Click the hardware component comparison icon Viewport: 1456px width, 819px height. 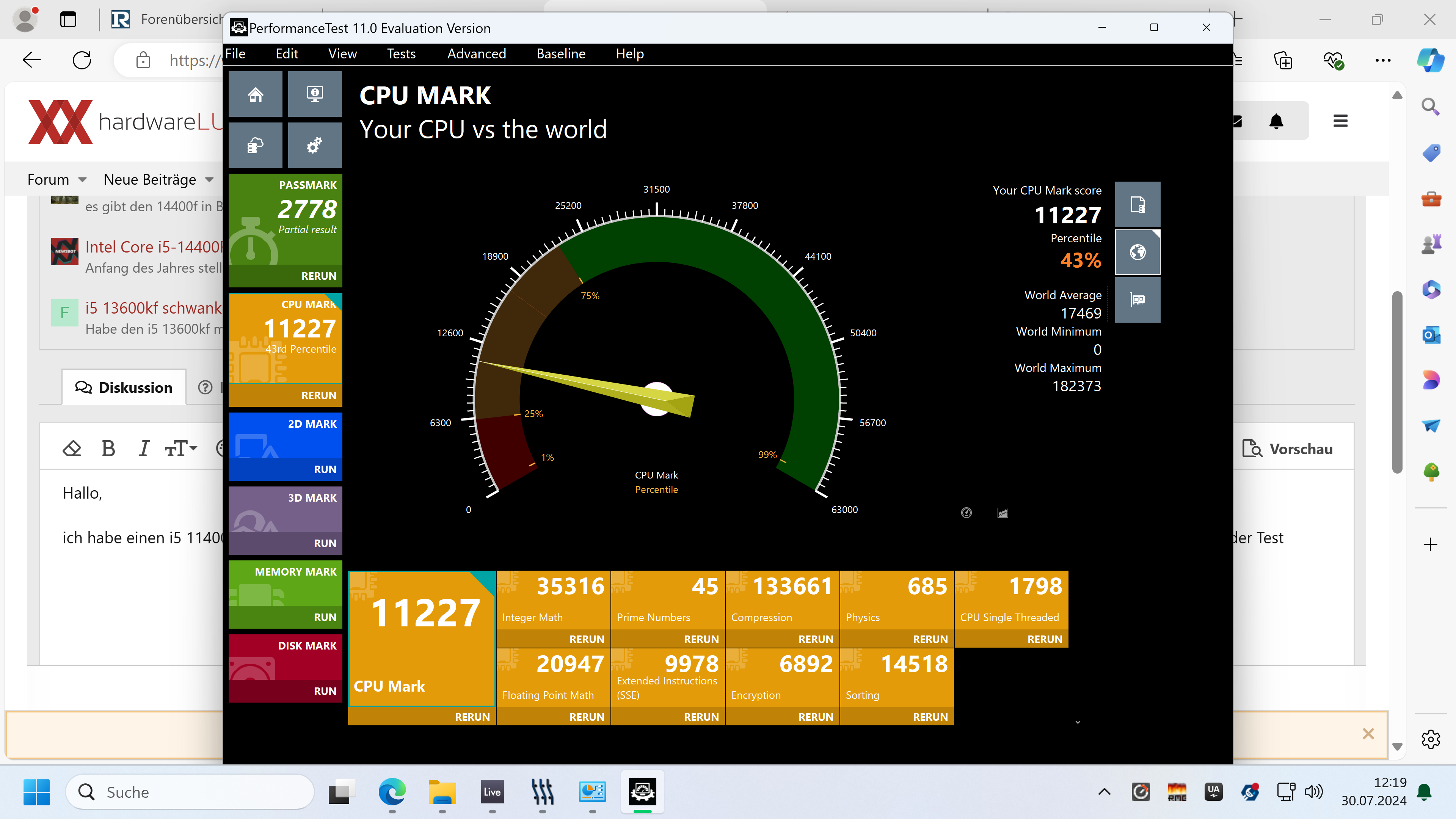click(1137, 300)
